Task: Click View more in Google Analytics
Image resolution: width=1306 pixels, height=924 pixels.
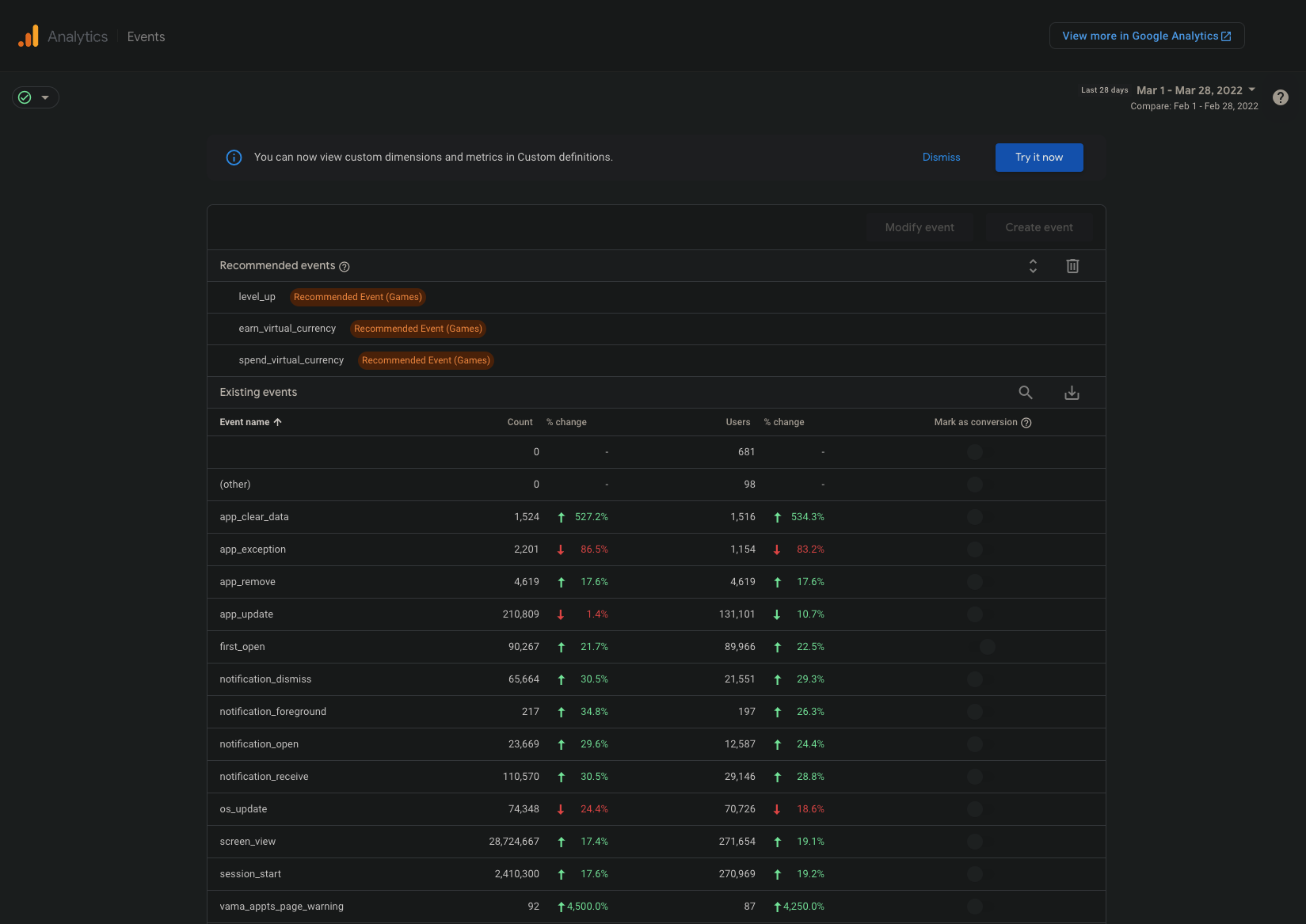Action: pos(1147,36)
